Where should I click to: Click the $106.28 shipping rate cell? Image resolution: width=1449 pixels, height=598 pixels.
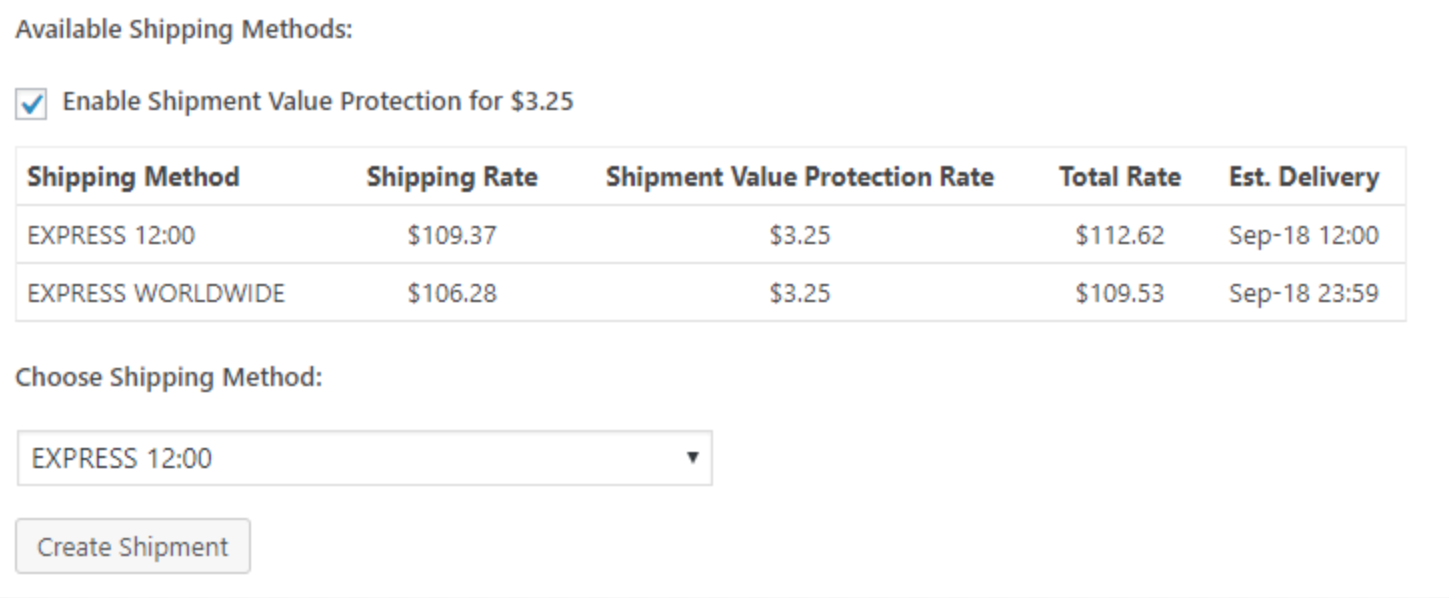pyautogui.click(x=452, y=294)
